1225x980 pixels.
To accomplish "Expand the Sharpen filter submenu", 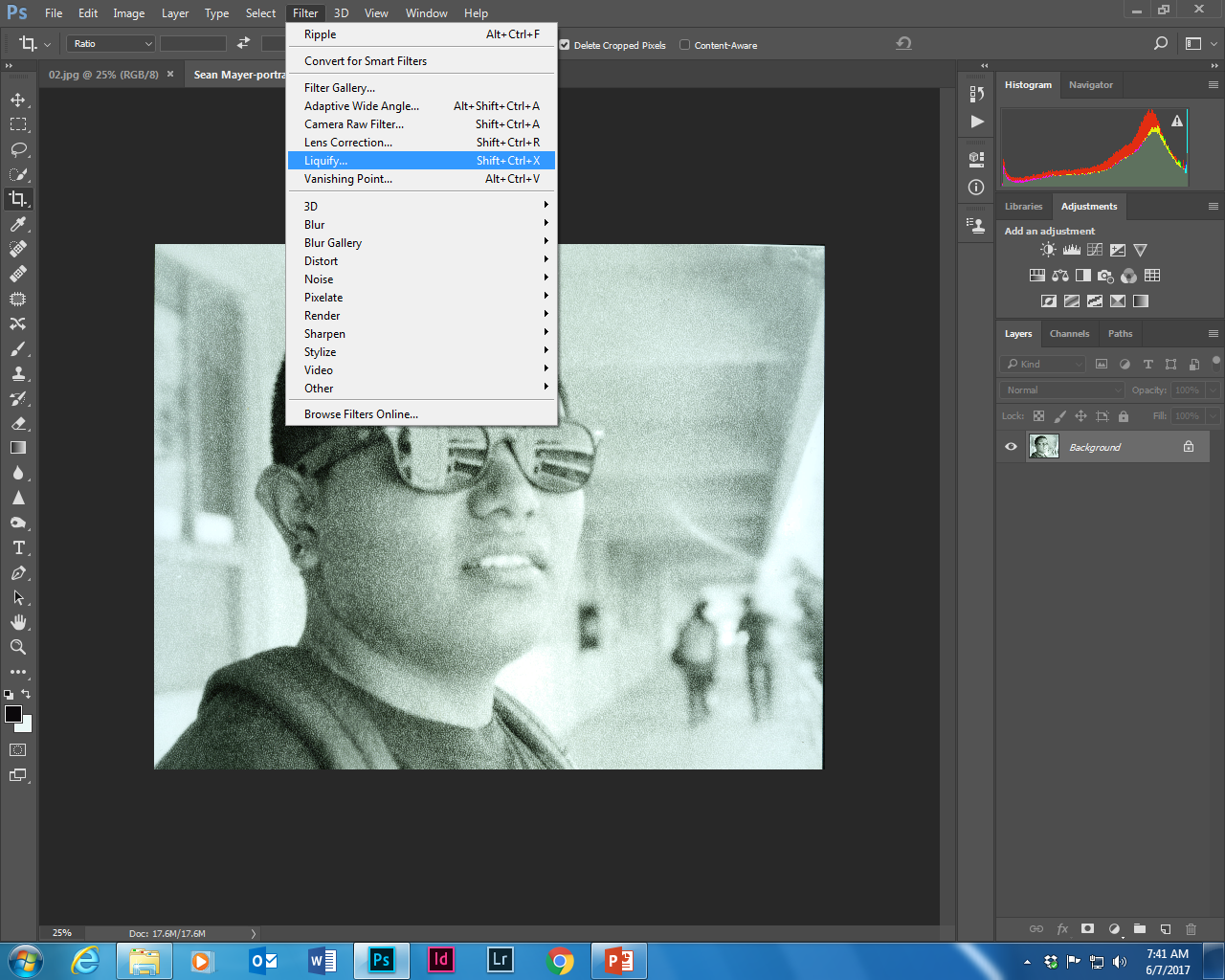I will [x=422, y=334].
